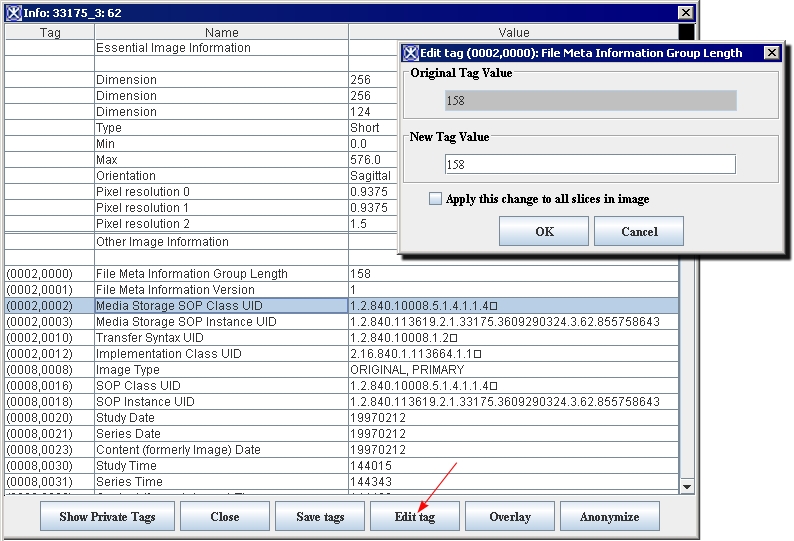Click the Tag column header
Screen dimensions: 794x541
coord(50,33)
